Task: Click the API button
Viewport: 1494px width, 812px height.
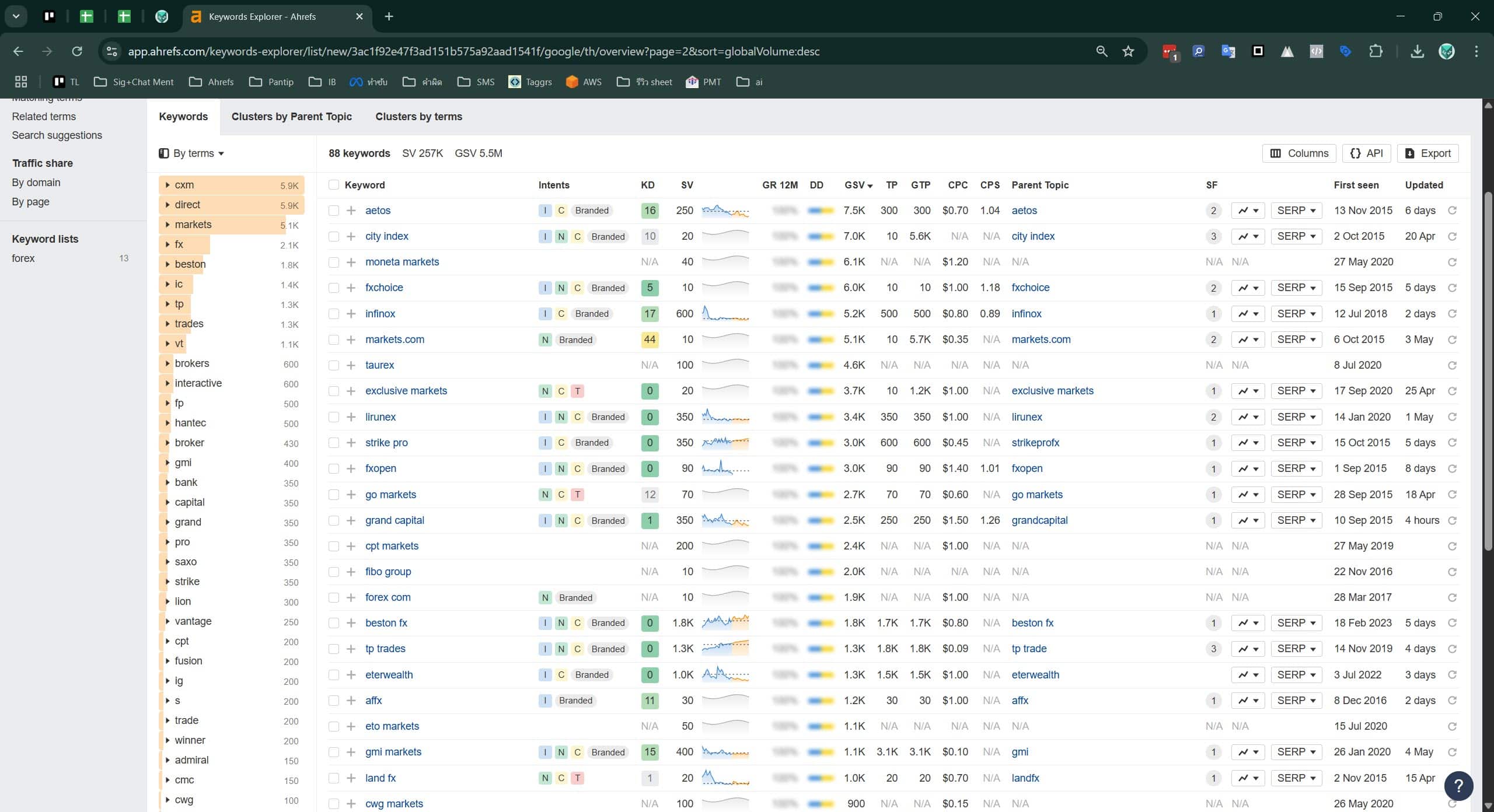Action: coord(1366,153)
